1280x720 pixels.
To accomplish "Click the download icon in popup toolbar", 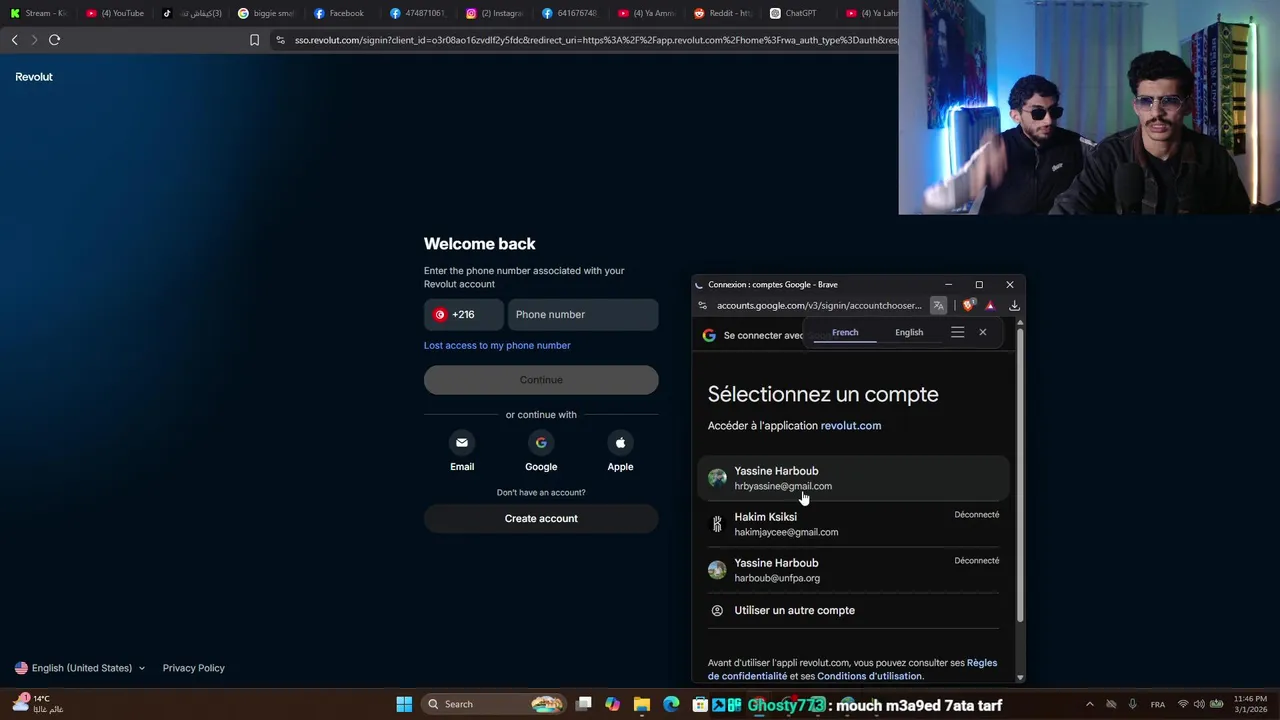I will [x=1014, y=306].
